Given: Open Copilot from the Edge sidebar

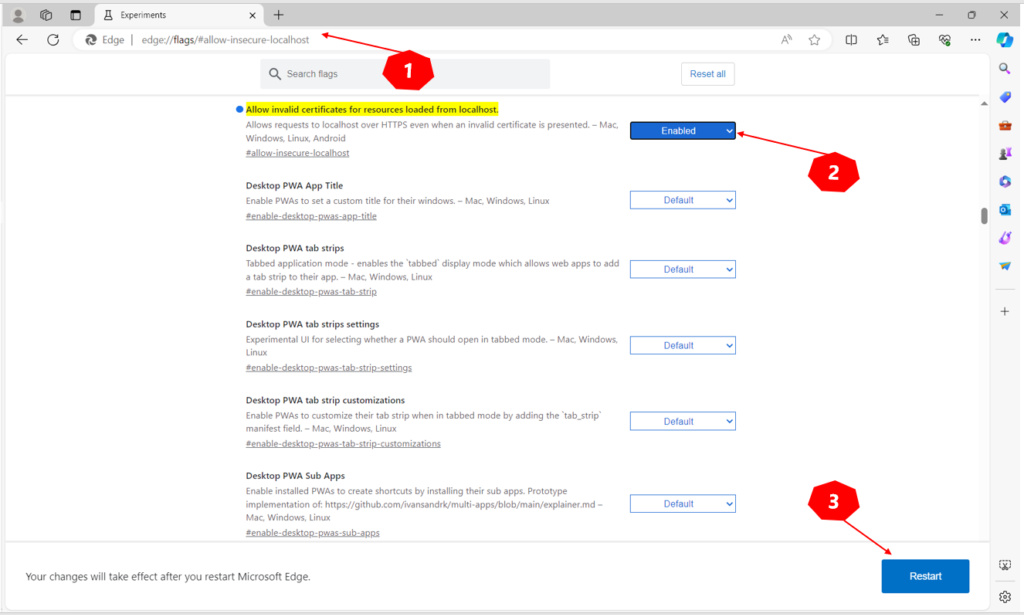Looking at the screenshot, I should point(1004,40).
